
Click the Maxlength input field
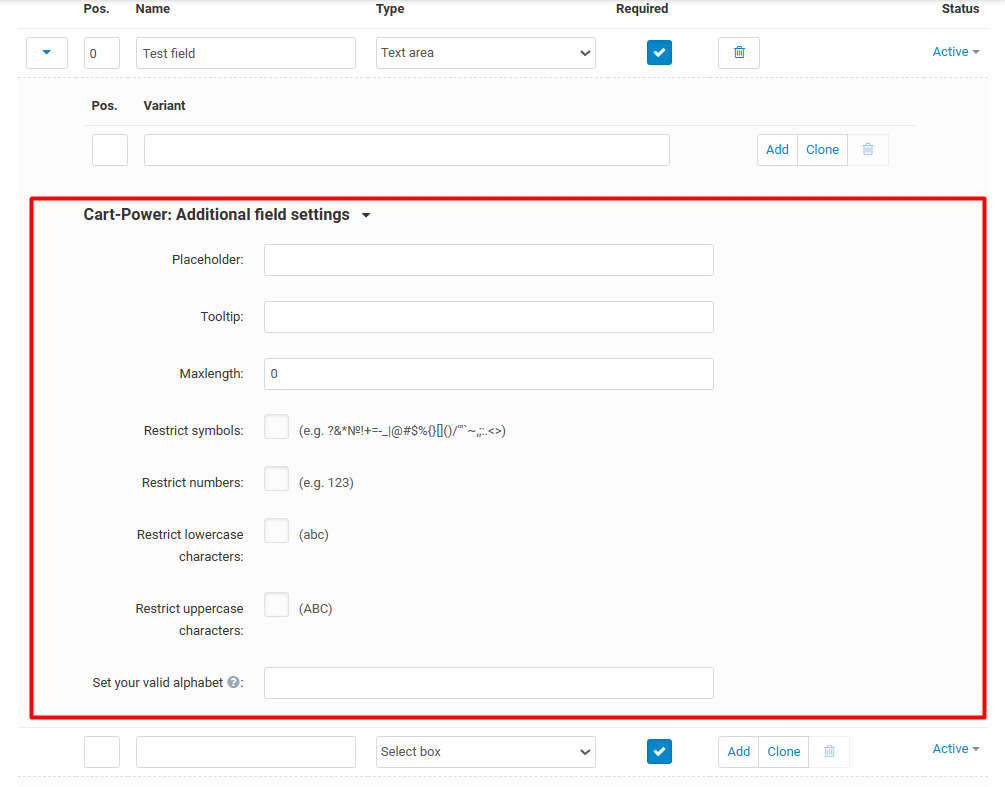tap(488, 374)
